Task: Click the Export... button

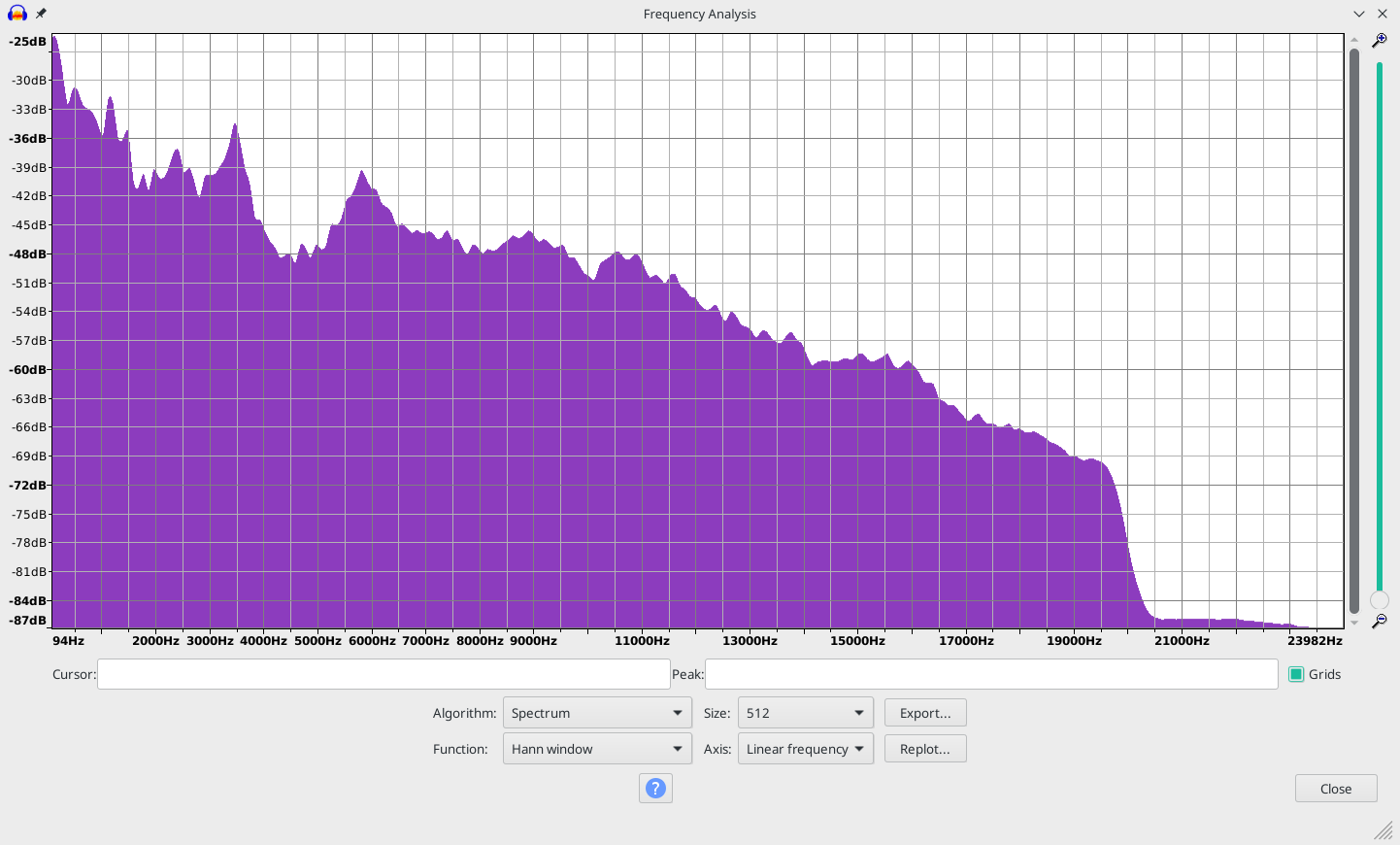Action: click(925, 713)
